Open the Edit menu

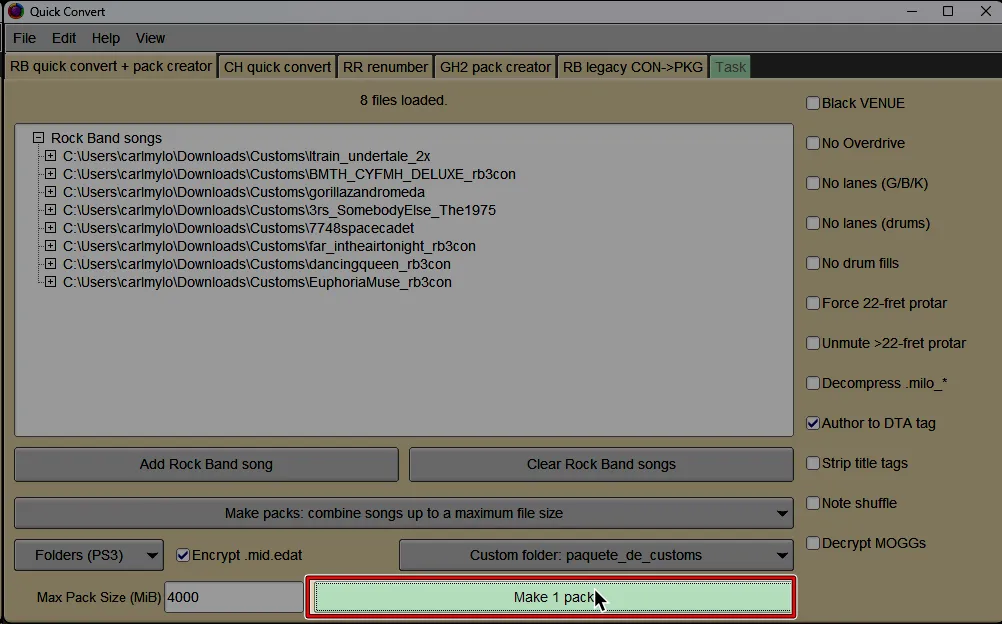(x=64, y=38)
